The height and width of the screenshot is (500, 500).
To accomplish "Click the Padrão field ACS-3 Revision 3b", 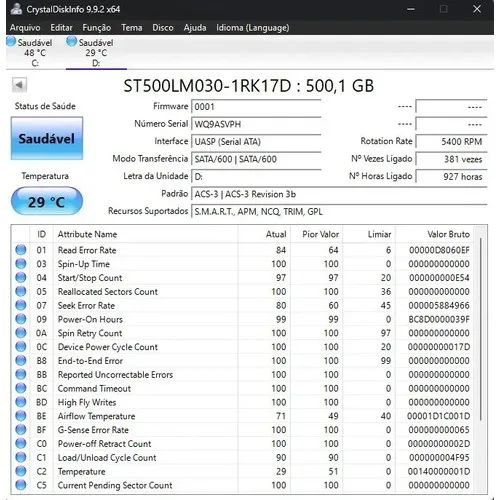I will (x=339, y=194).
